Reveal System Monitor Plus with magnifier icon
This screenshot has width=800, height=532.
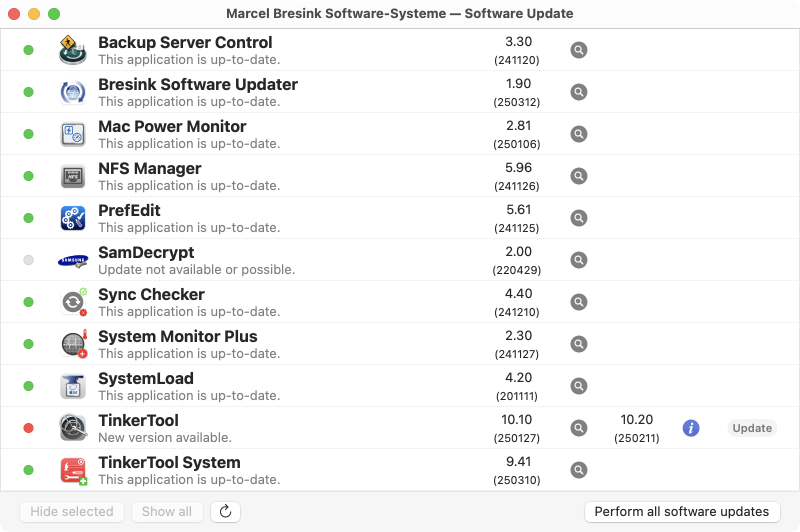pyautogui.click(x=579, y=344)
